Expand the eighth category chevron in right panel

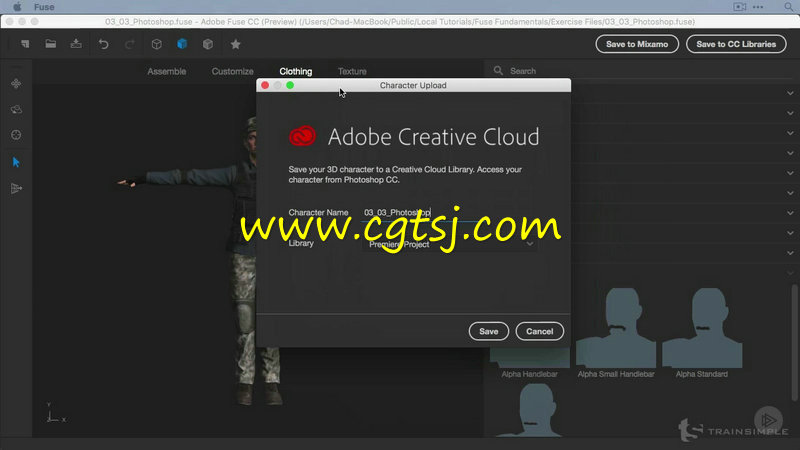click(790, 233)
